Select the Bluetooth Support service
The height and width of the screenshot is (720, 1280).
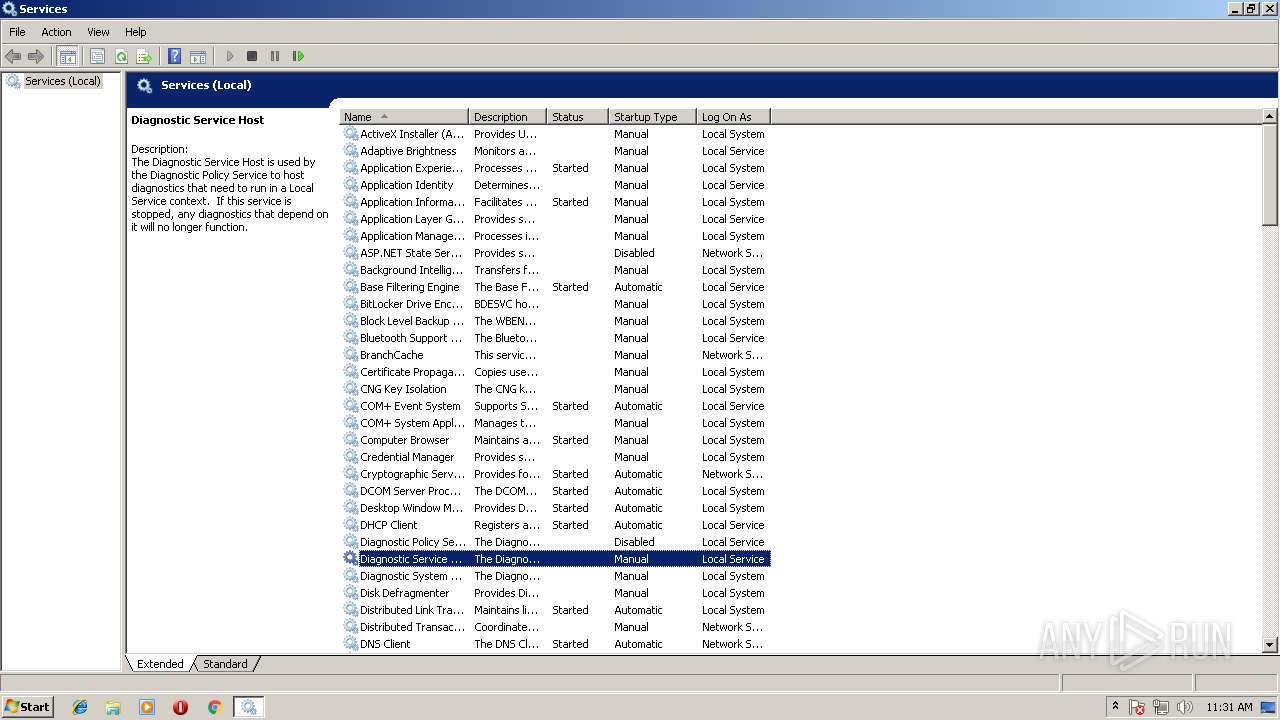pos(555,338)
